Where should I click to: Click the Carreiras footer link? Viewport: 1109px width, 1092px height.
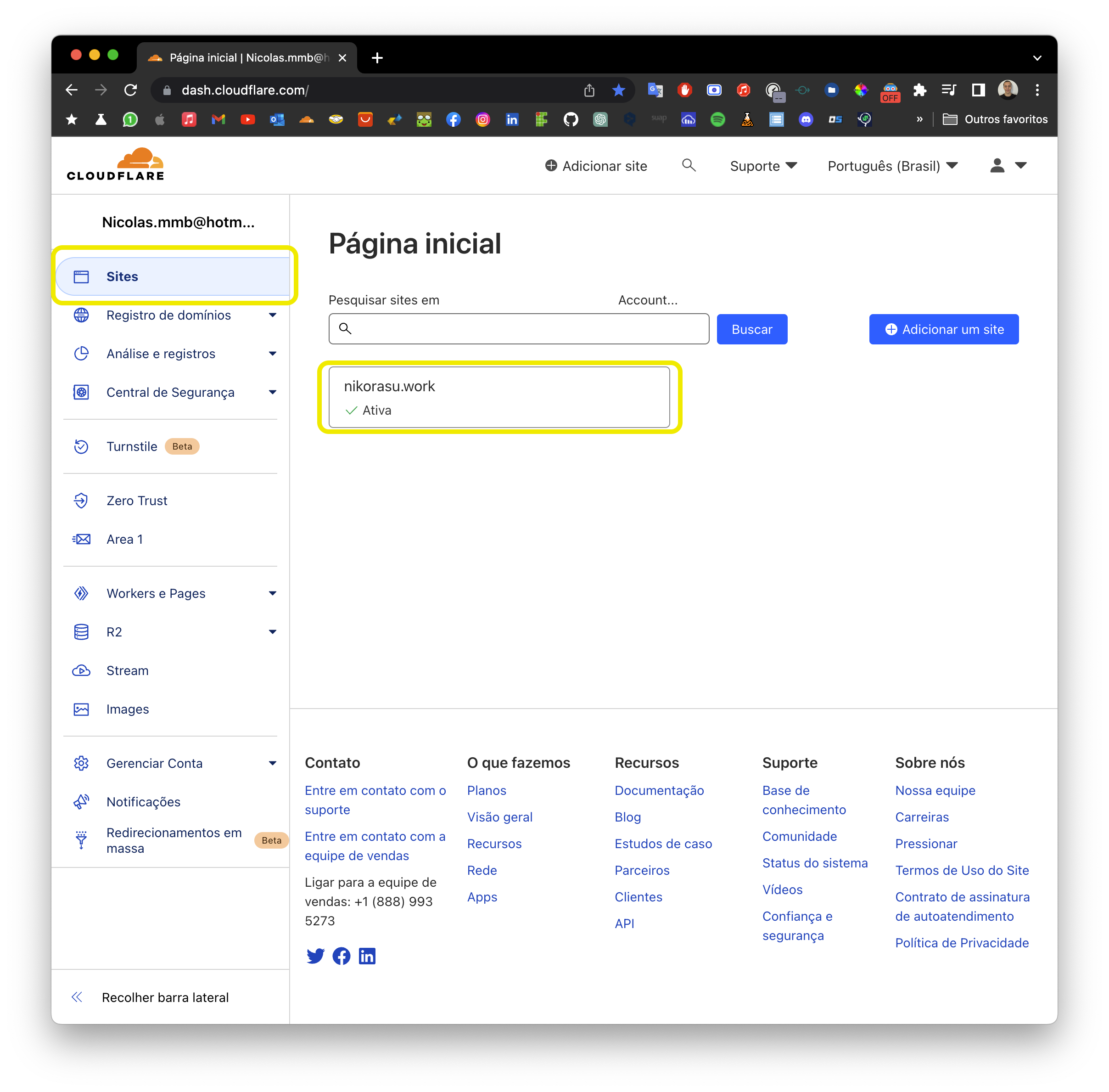point(922,817)
